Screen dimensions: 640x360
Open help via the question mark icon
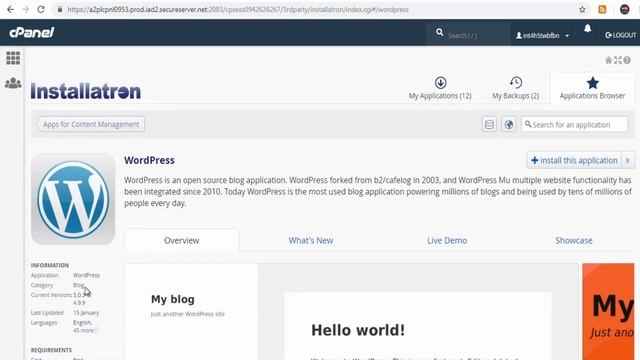(x=627, y=60)
